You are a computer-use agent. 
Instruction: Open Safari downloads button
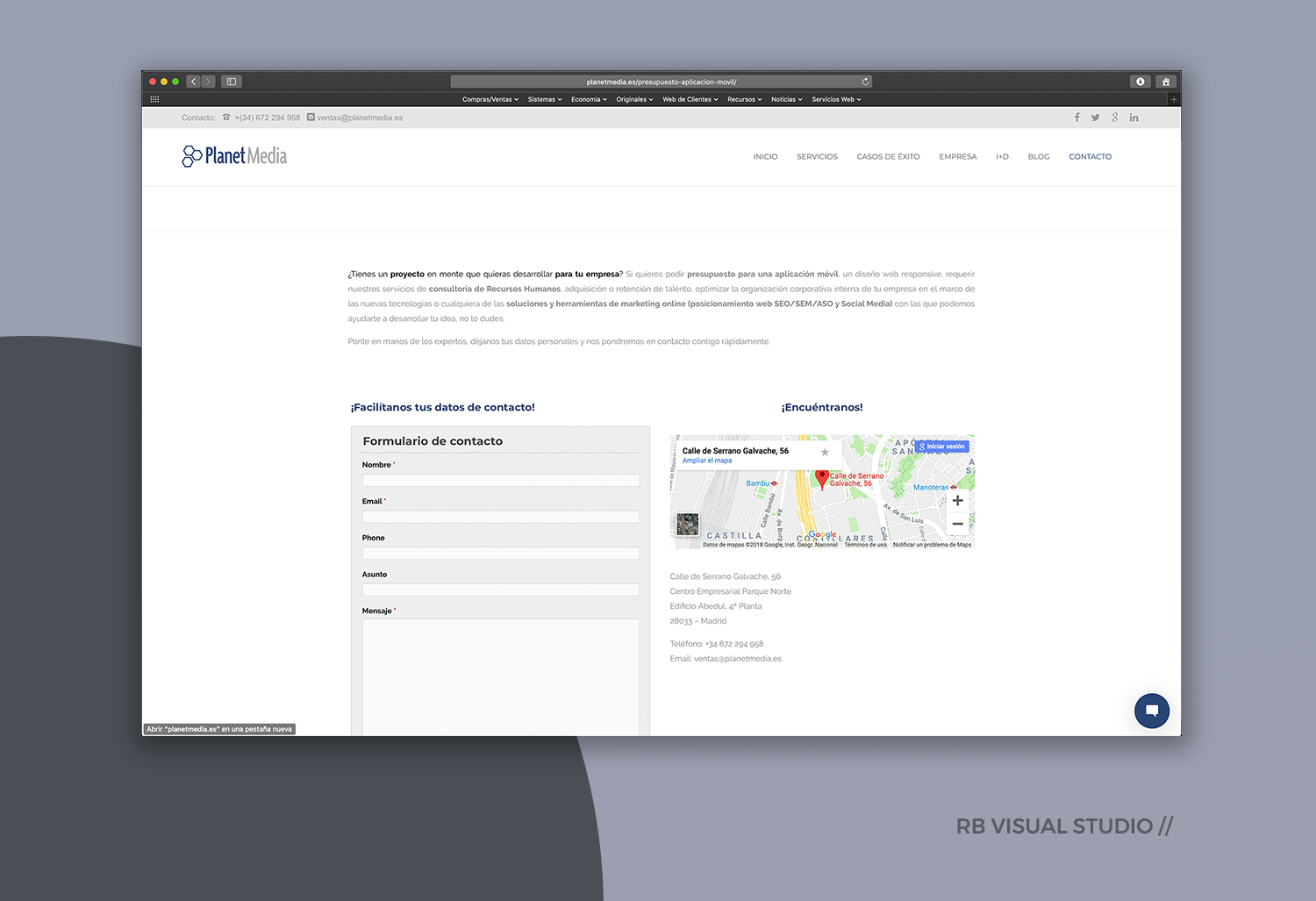1140,82
